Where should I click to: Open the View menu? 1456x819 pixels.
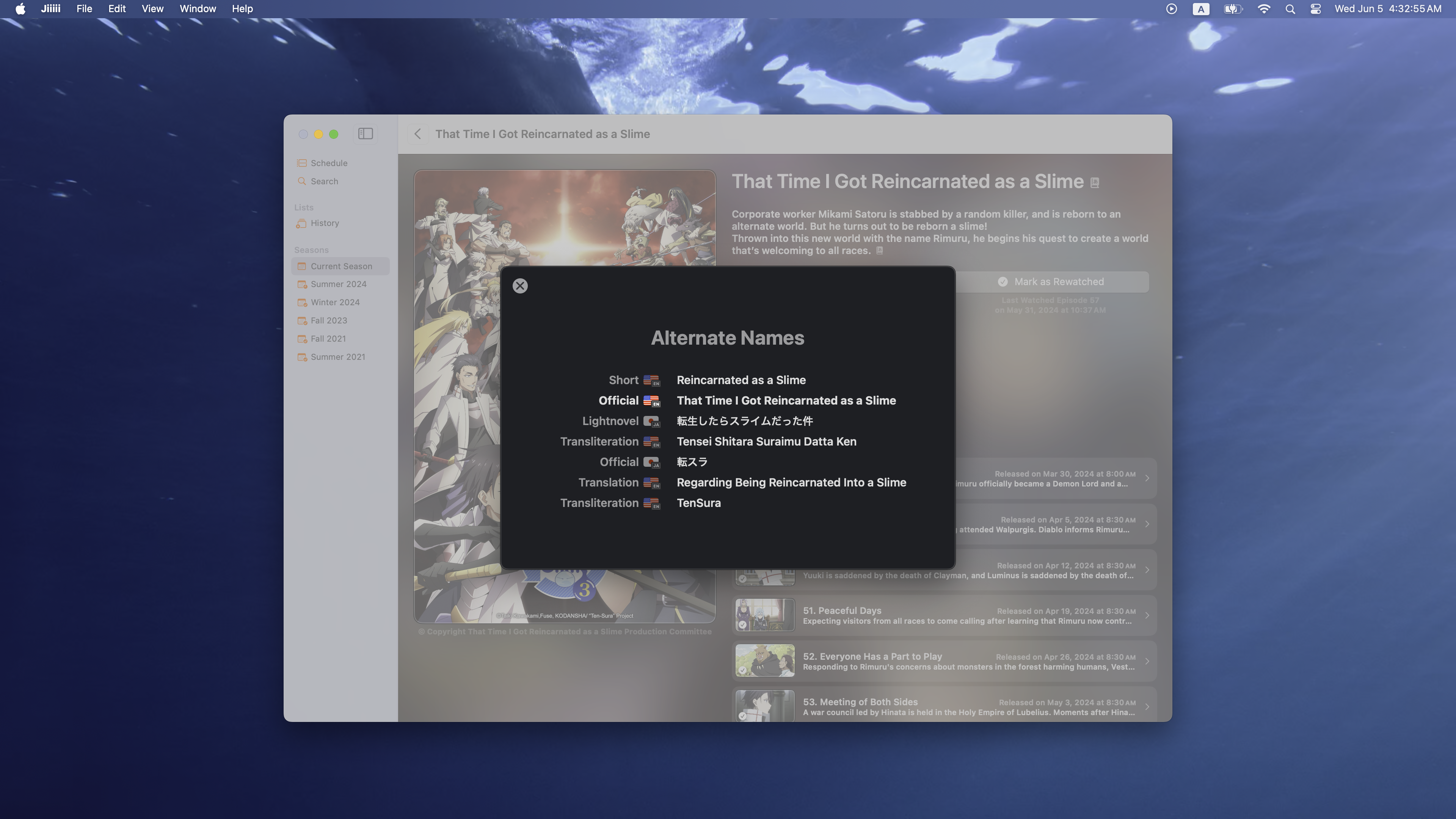coord(152,9)
